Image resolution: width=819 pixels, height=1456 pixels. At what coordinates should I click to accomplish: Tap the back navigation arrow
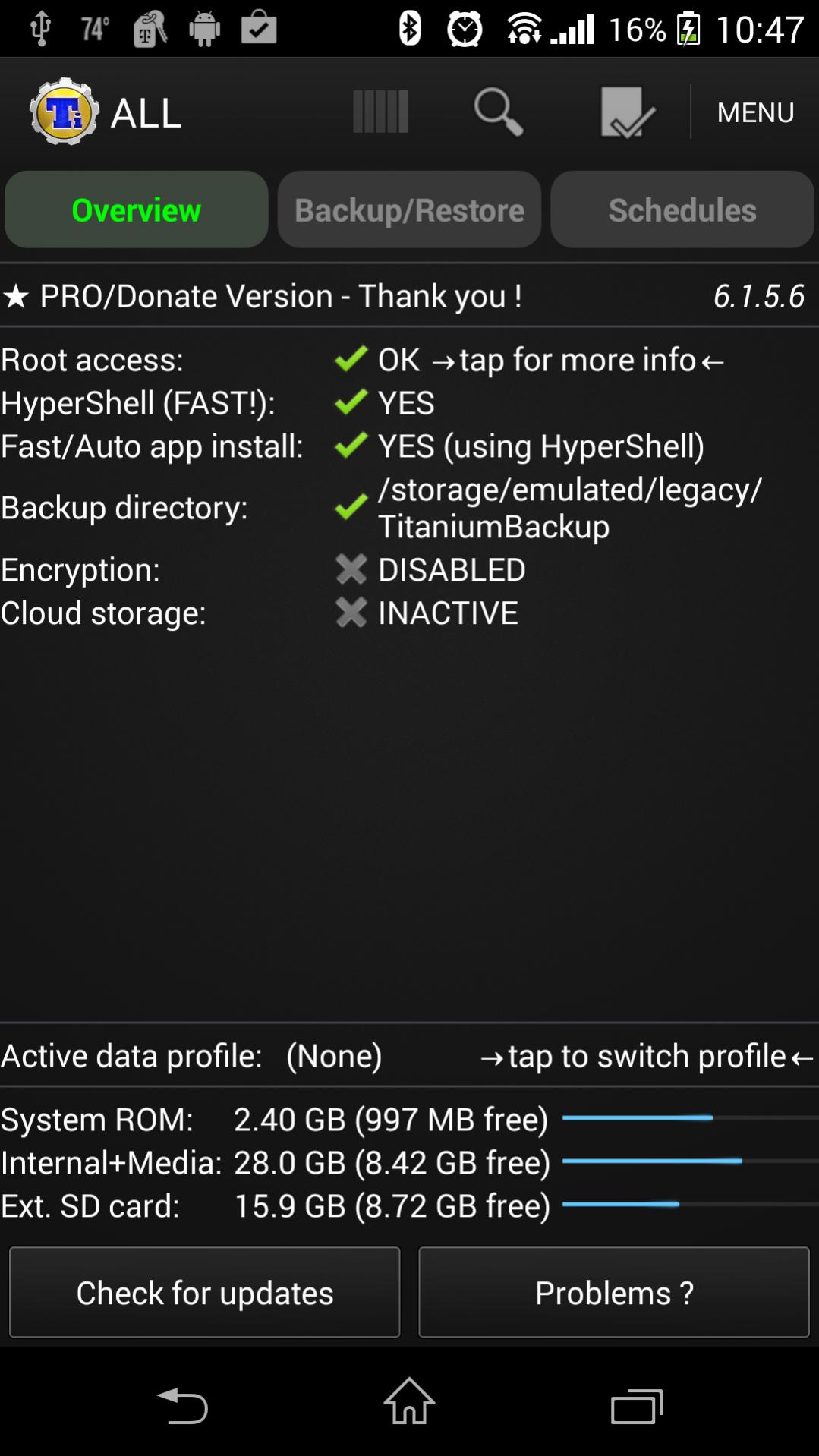[182, 1405]
